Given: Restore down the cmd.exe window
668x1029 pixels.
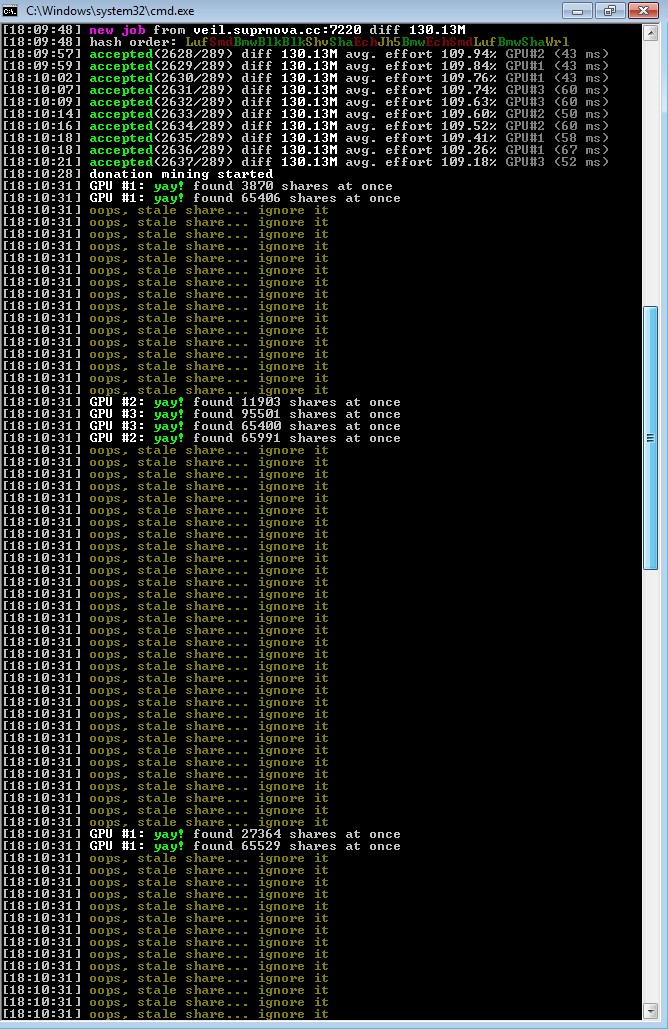Looking at the screenshot, I should [x=610, y=10].
